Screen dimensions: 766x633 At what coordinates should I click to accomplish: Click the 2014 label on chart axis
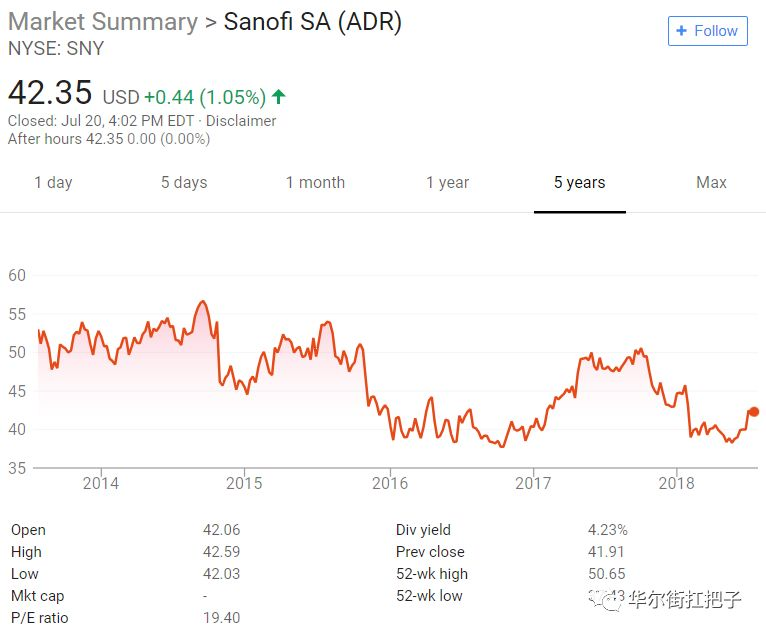pyautogui.click(x=100, y=484)
